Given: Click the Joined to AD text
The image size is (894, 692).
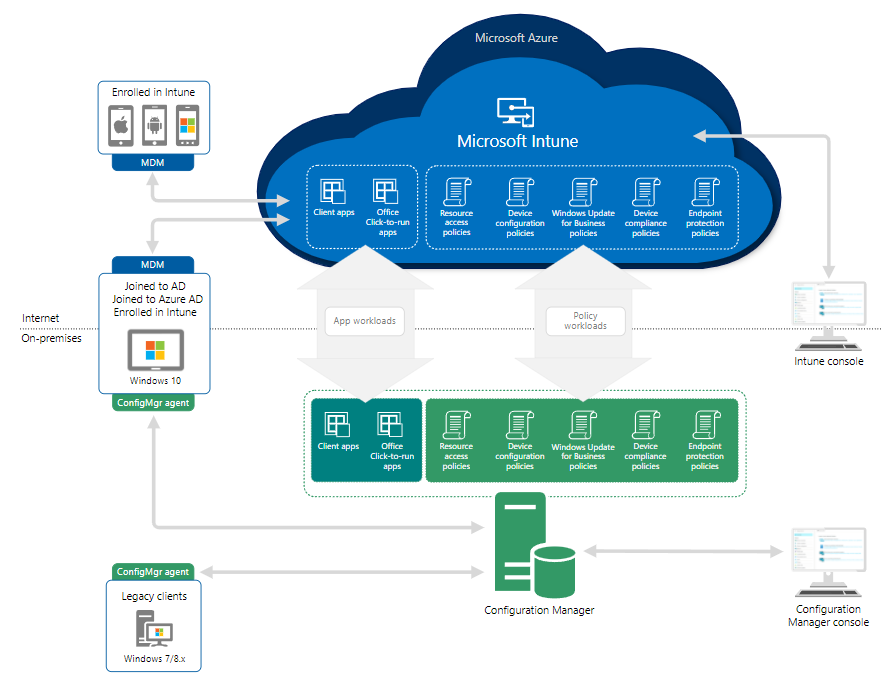Looking at the screenshot, I should (155, 286).
